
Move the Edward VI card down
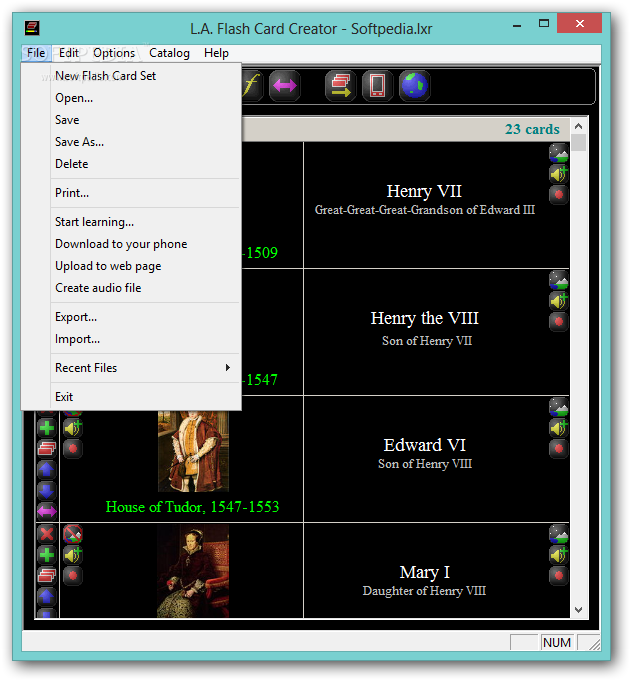coord(47,490)
